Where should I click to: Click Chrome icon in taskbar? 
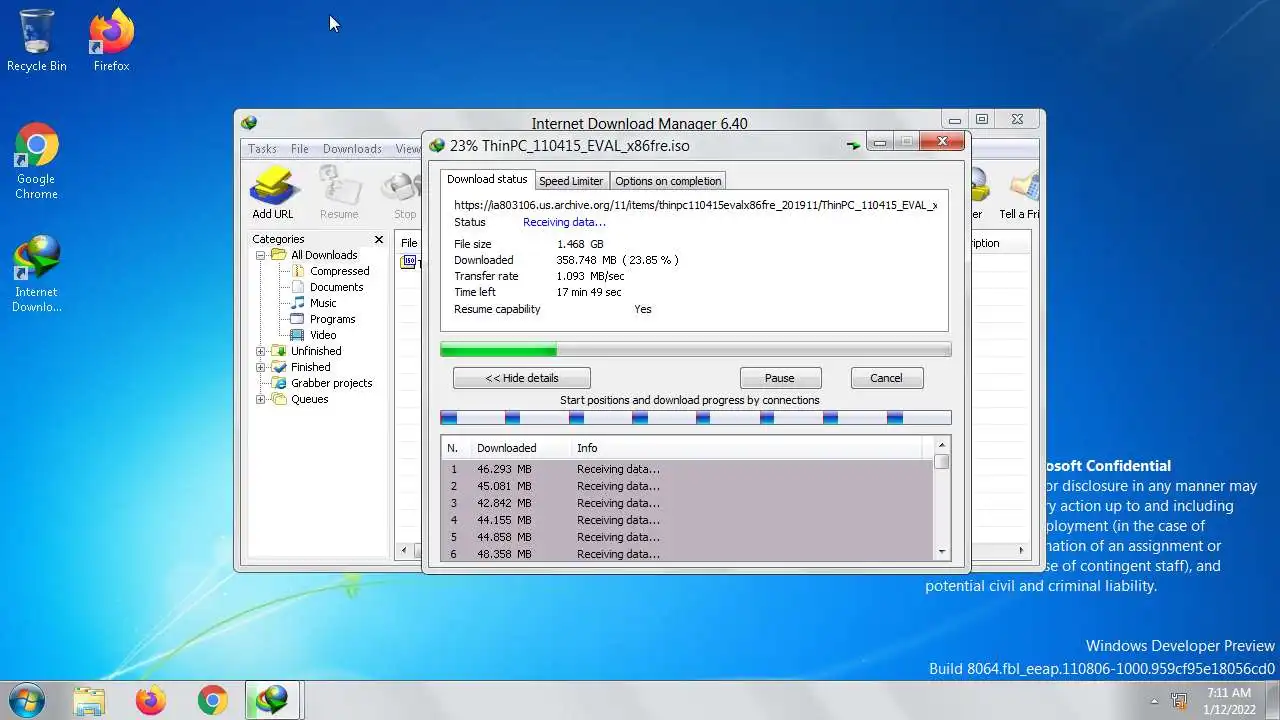(212, 700)
